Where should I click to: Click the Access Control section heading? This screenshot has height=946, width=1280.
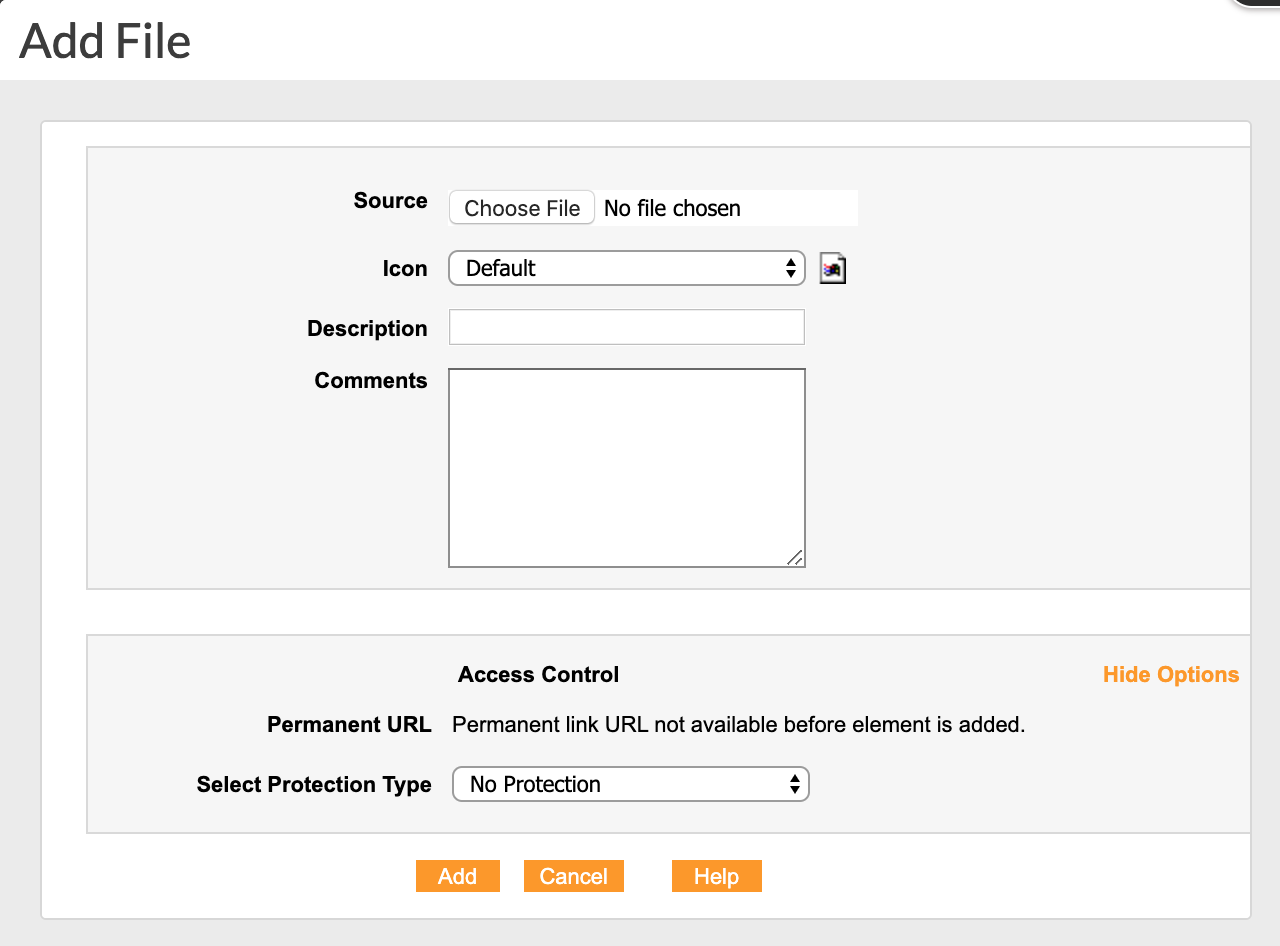pos(538,675)
